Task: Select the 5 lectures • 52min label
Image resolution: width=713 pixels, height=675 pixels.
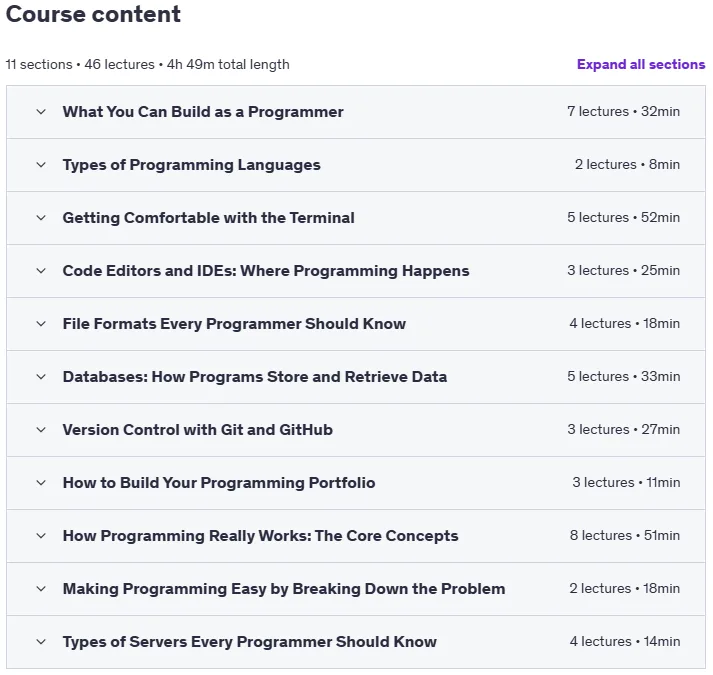Action: click(623, 217)
